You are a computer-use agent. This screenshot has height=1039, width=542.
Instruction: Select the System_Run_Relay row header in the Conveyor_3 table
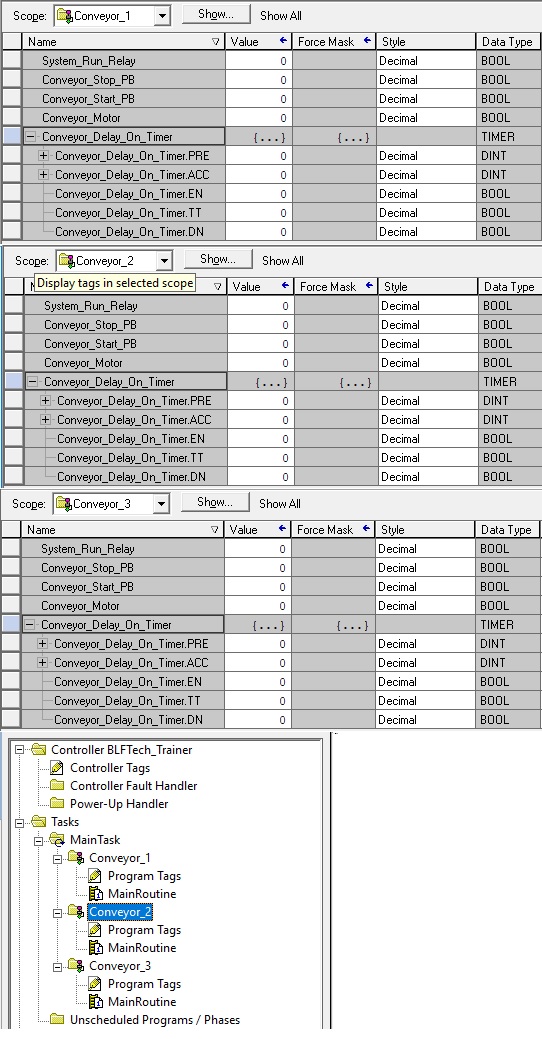click(x=11, y=549)
